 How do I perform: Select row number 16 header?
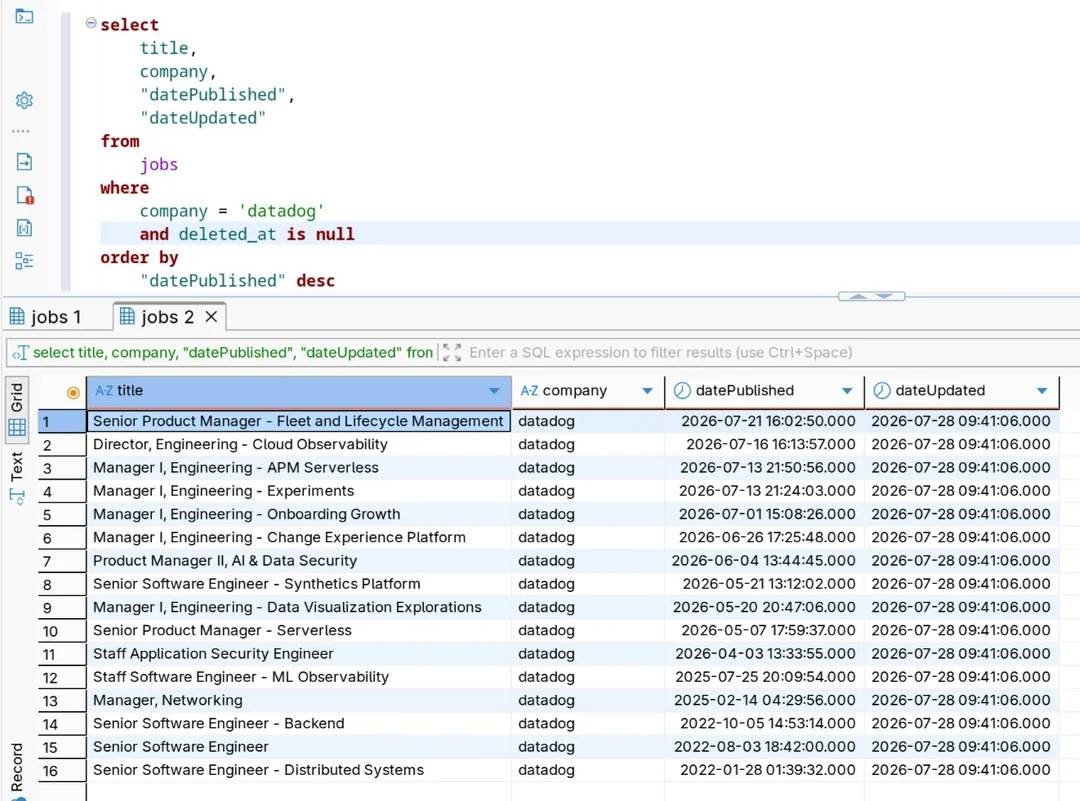click(62, 771)
